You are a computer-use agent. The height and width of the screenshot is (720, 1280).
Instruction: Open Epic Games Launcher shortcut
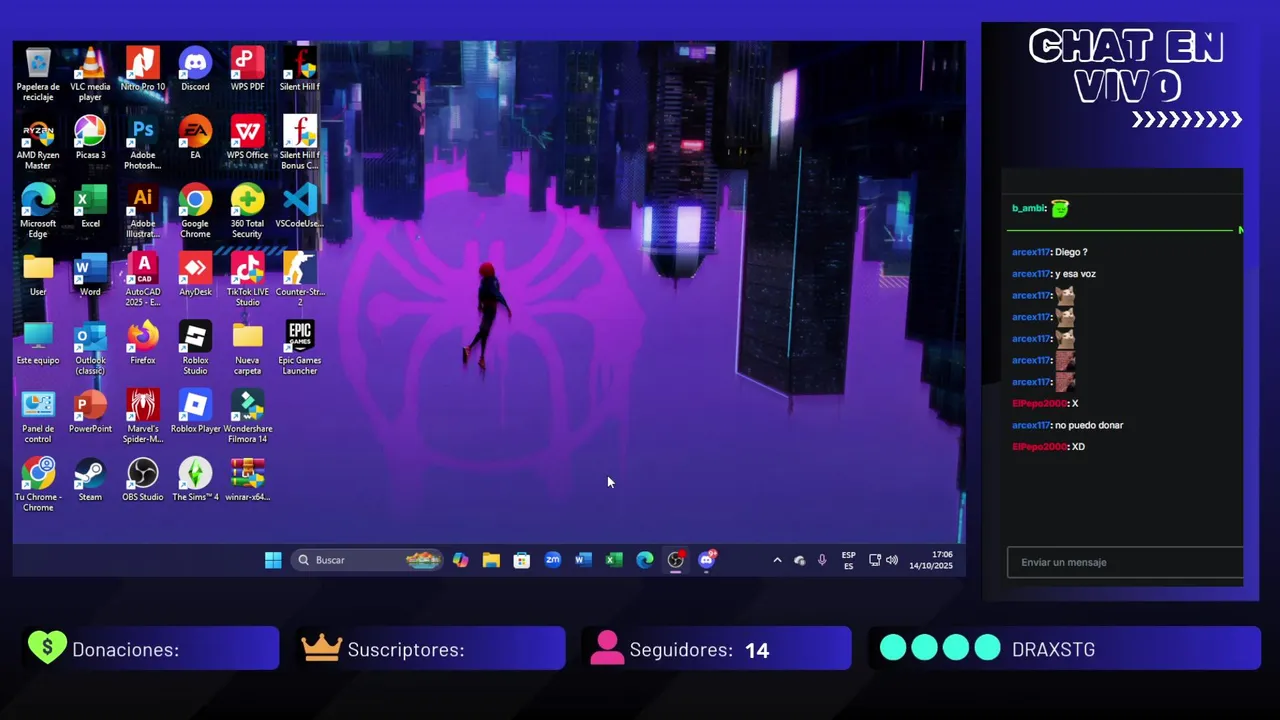pos(300,348)
